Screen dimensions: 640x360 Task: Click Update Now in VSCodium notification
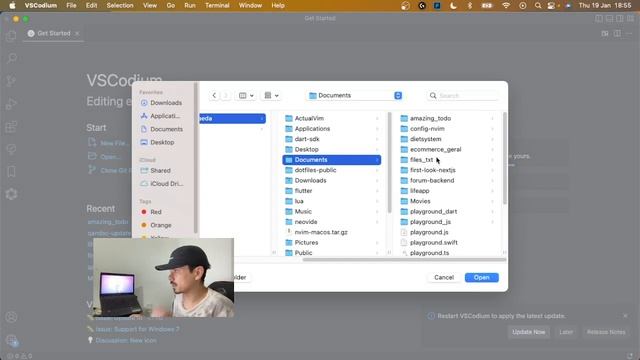[529, 332]
